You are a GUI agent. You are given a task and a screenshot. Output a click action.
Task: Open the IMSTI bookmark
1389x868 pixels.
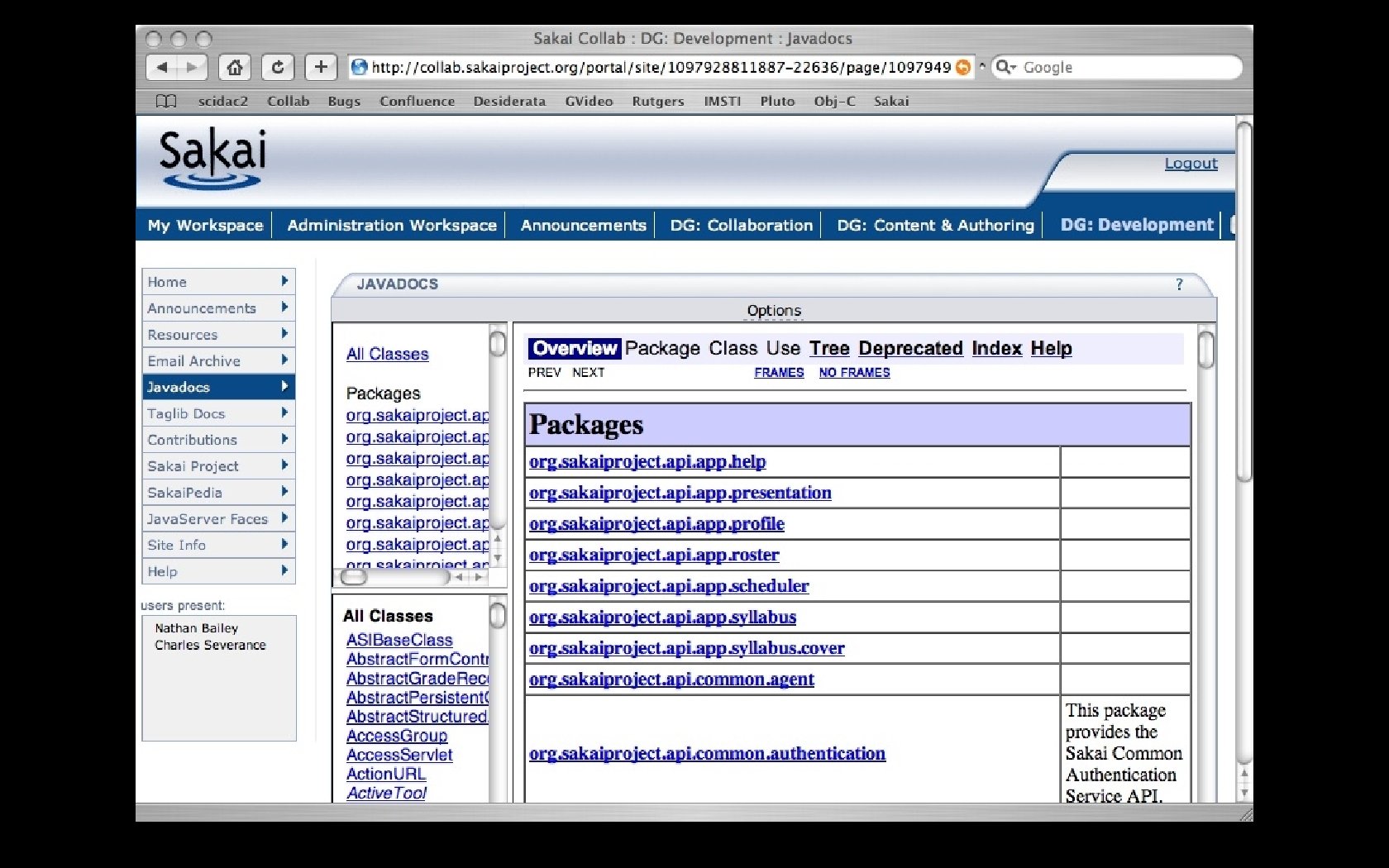[723, 101]
